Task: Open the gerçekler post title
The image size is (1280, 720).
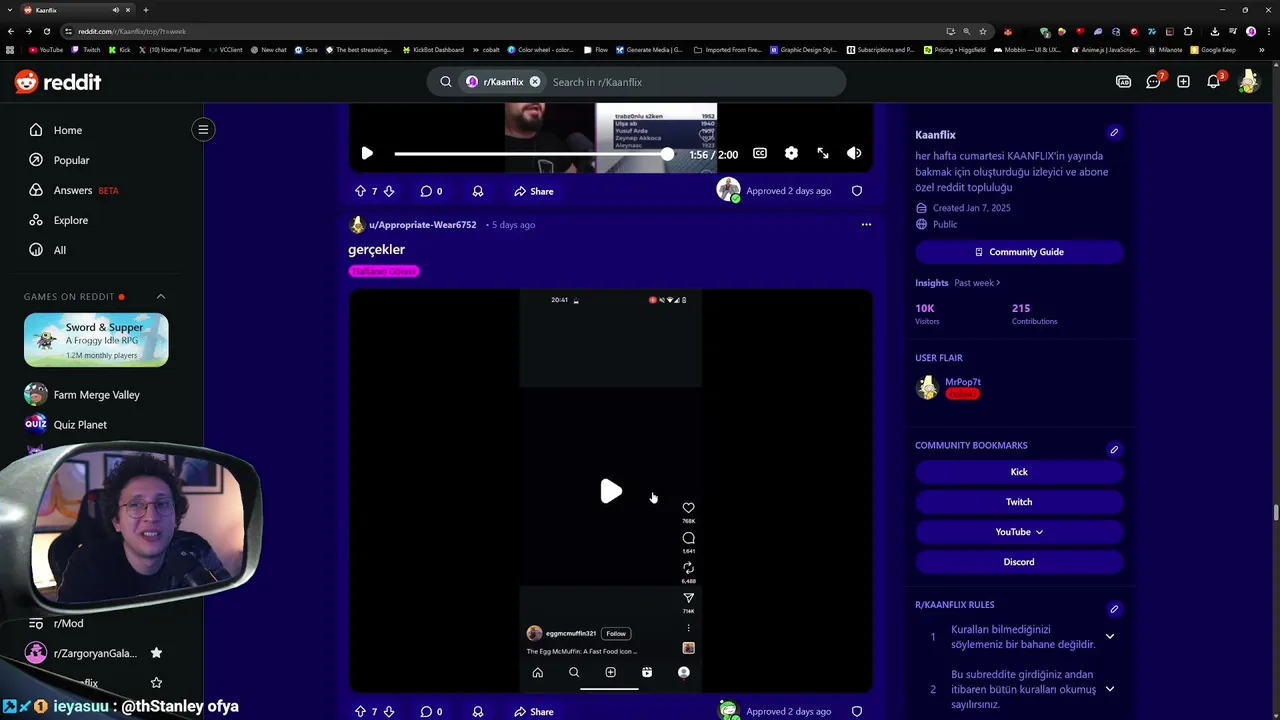Action: [x=376, y=249]
